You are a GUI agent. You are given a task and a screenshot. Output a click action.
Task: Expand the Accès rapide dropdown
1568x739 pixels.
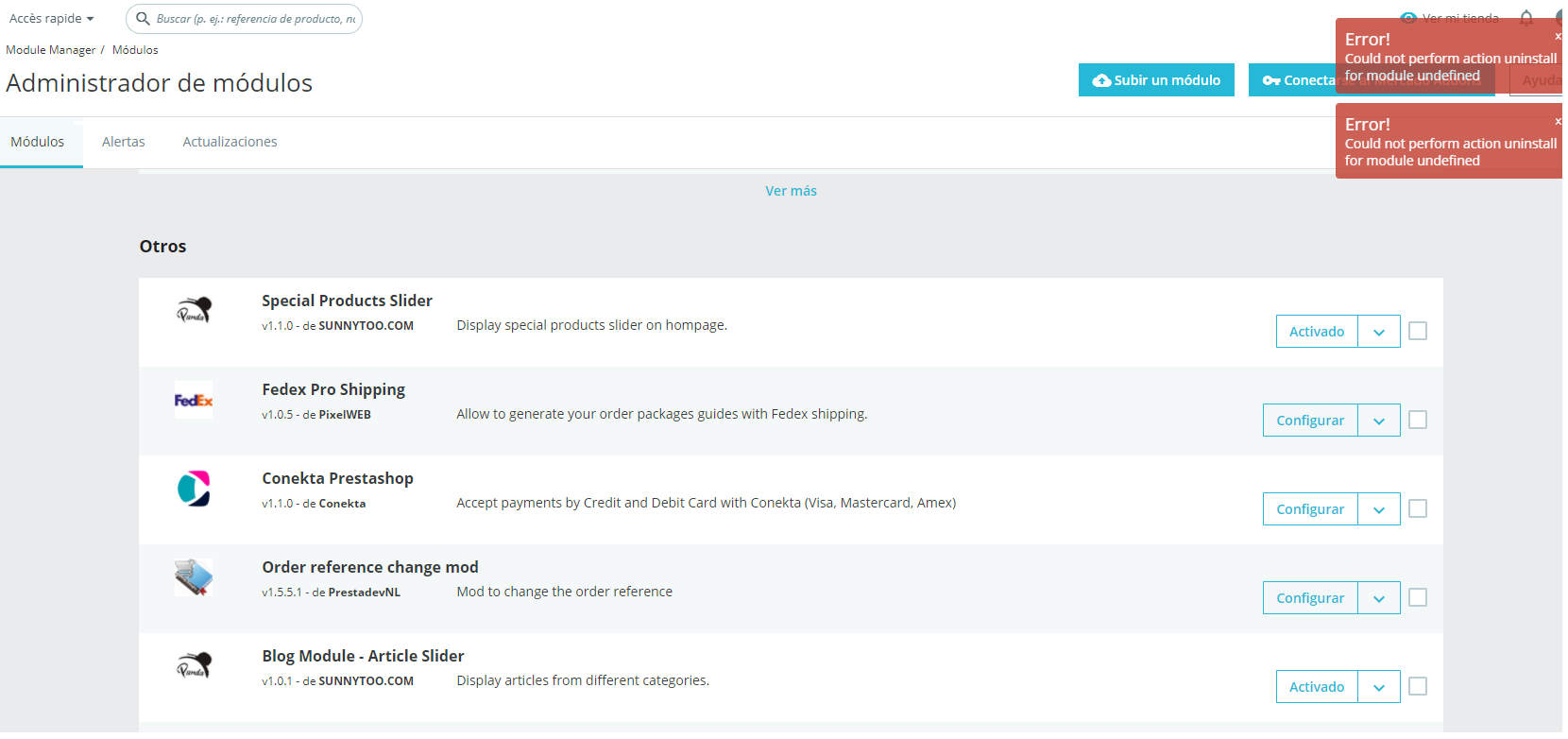pyautogui.click(x=52, y=19)
